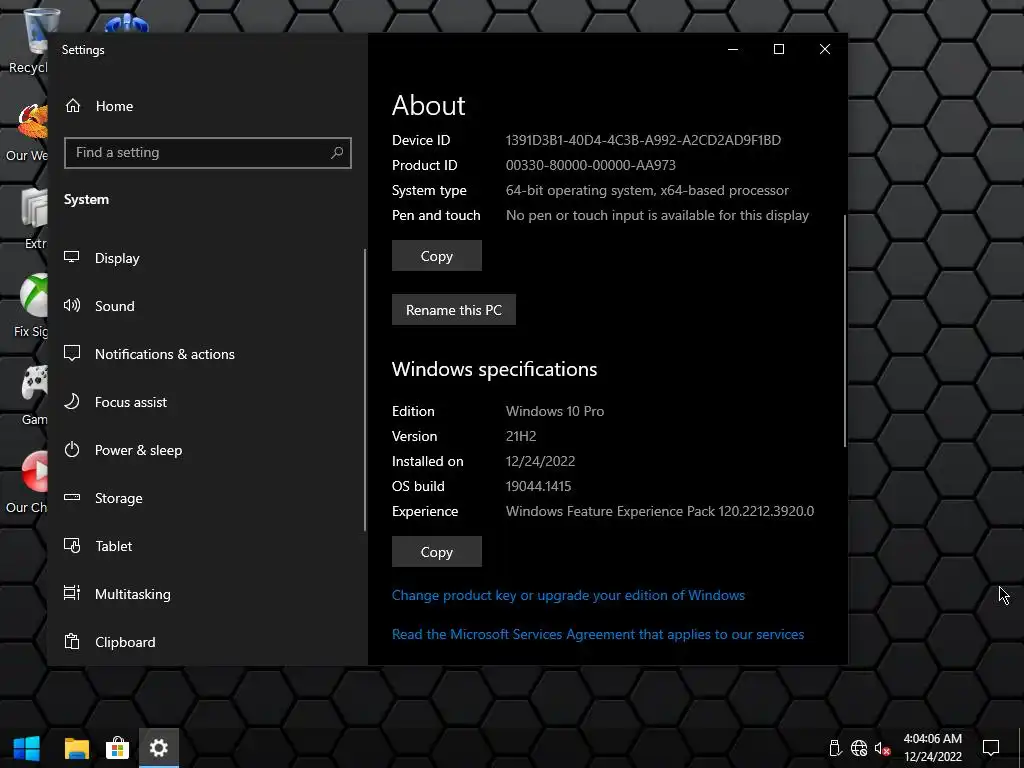Open the Action Center notification icon

[x=991, y=748]
